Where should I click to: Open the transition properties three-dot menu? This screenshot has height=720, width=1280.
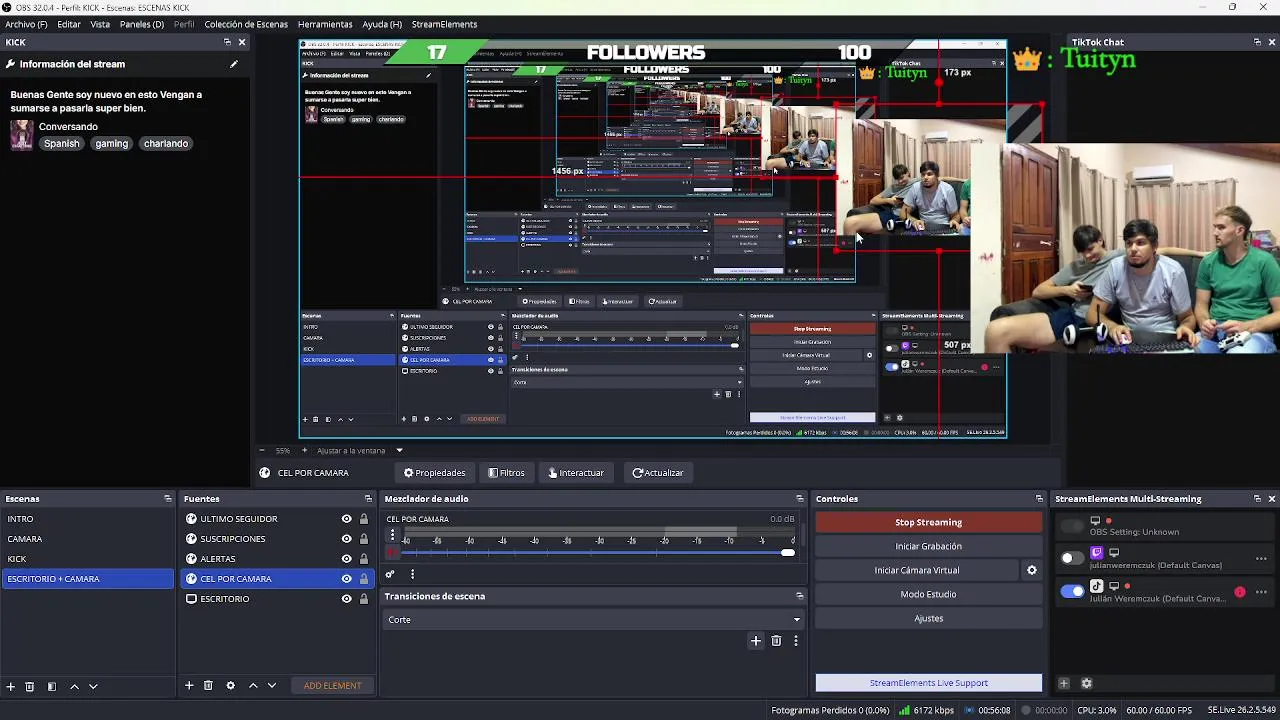click(796, 641)
